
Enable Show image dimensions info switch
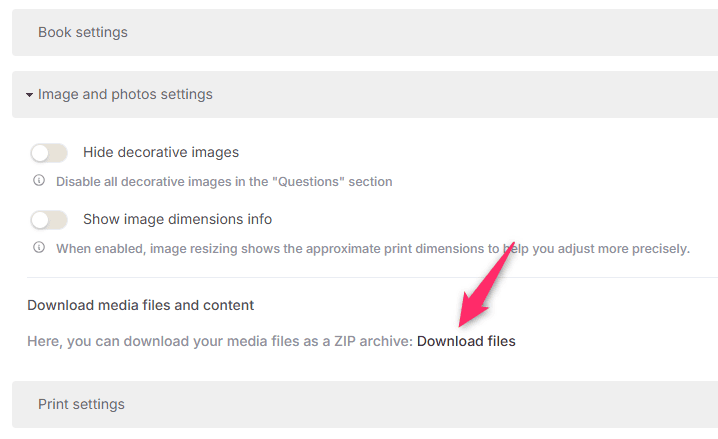49,219
